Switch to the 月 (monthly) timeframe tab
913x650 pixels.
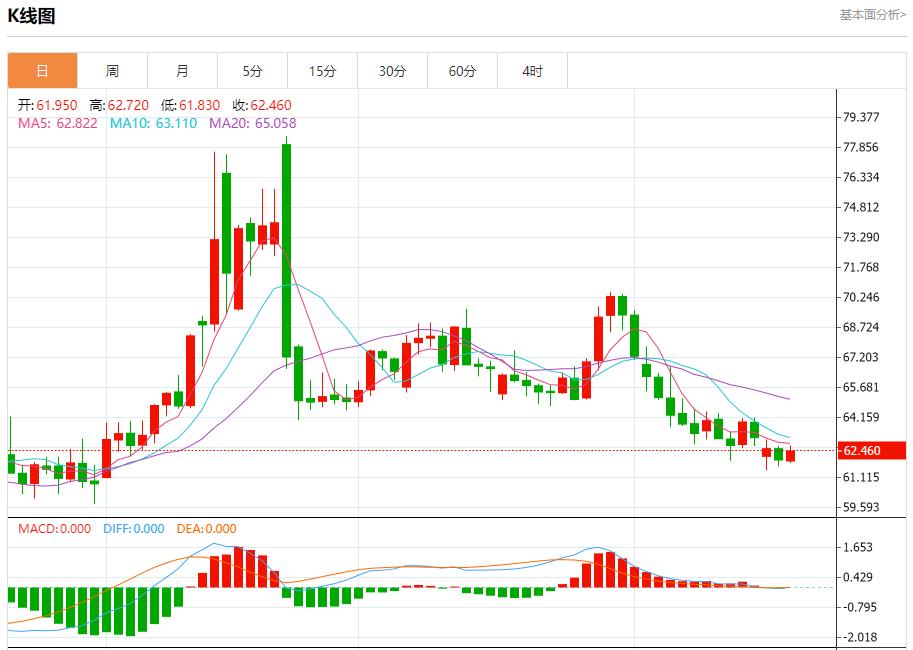[182, 70]
